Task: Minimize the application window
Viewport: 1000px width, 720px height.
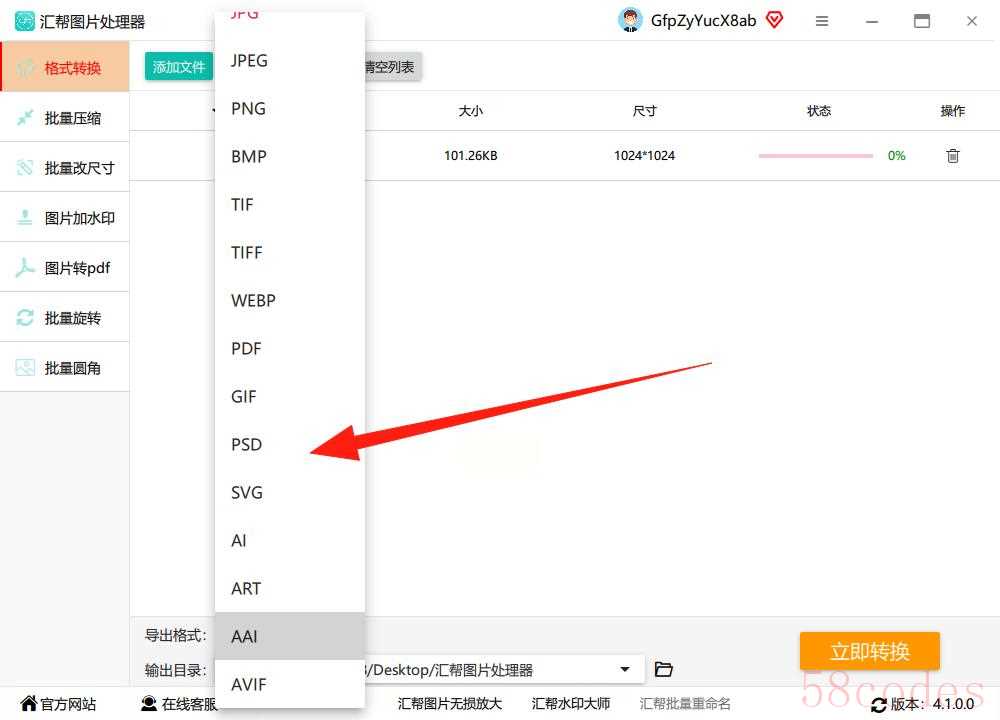Action: pyautogui.click(x=872, y=21)
